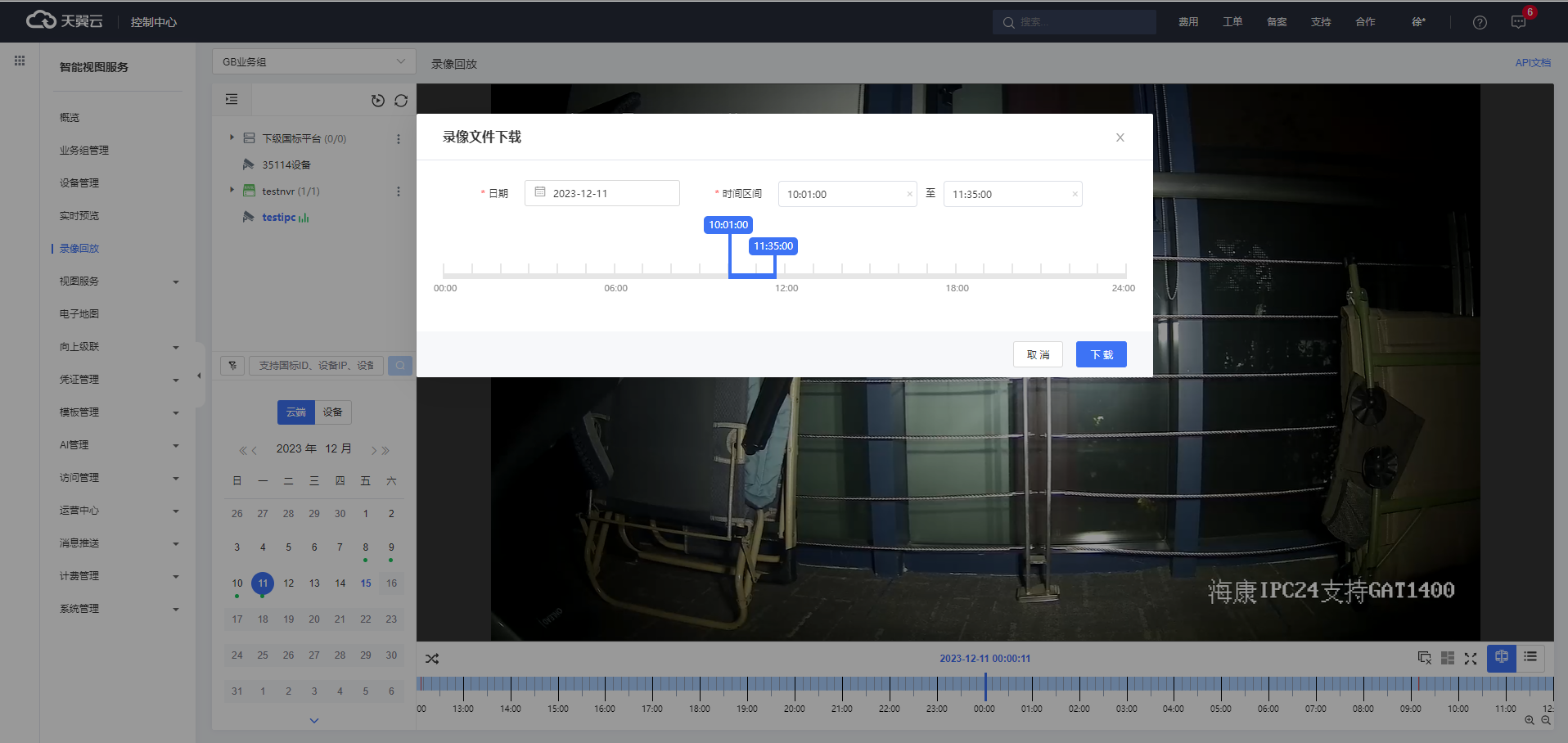Switch recording source to 设备
This screenshot has height=743, width=1568.
332,412
